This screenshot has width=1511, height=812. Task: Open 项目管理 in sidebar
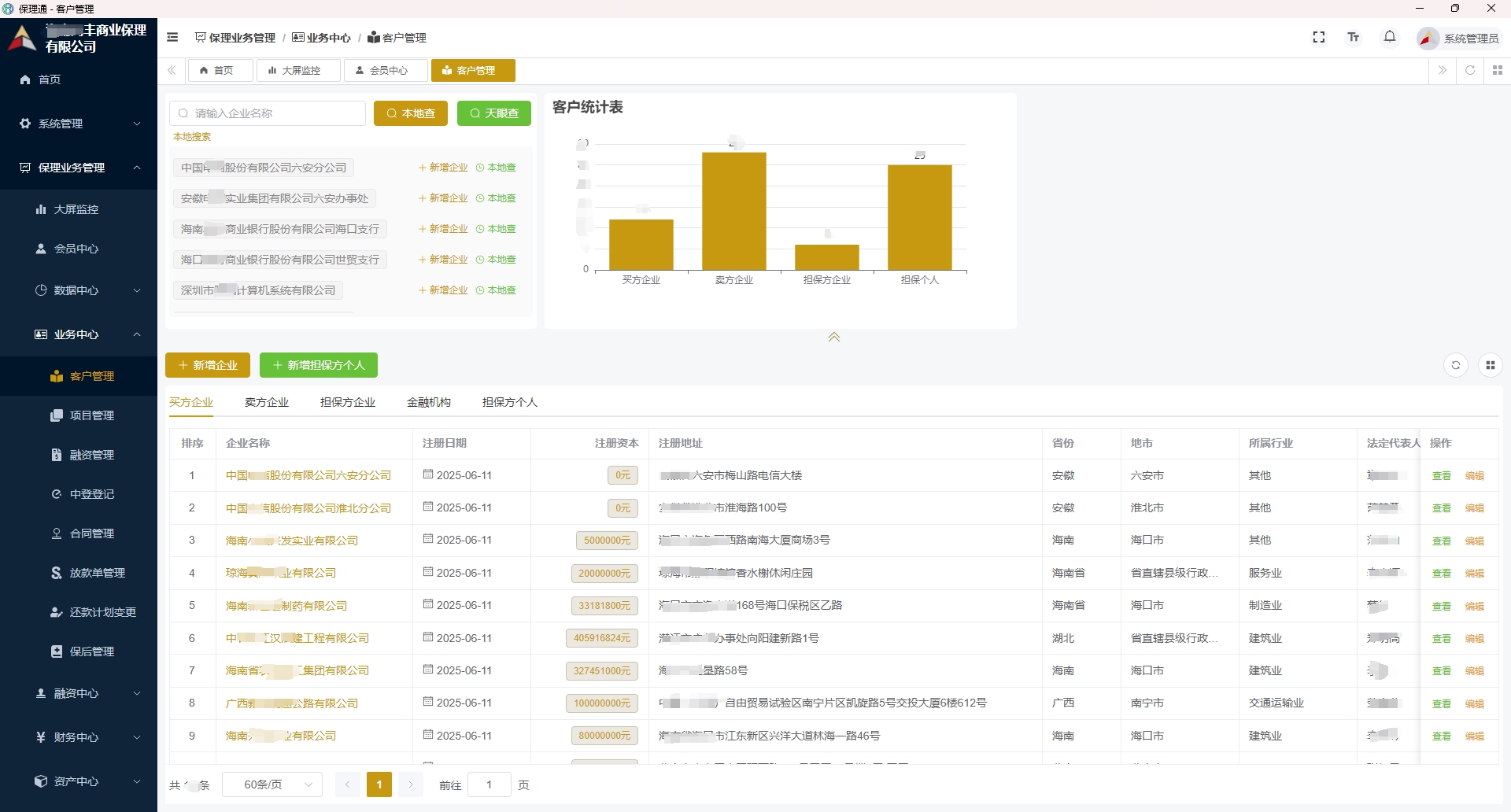click(x=91, y=415)
